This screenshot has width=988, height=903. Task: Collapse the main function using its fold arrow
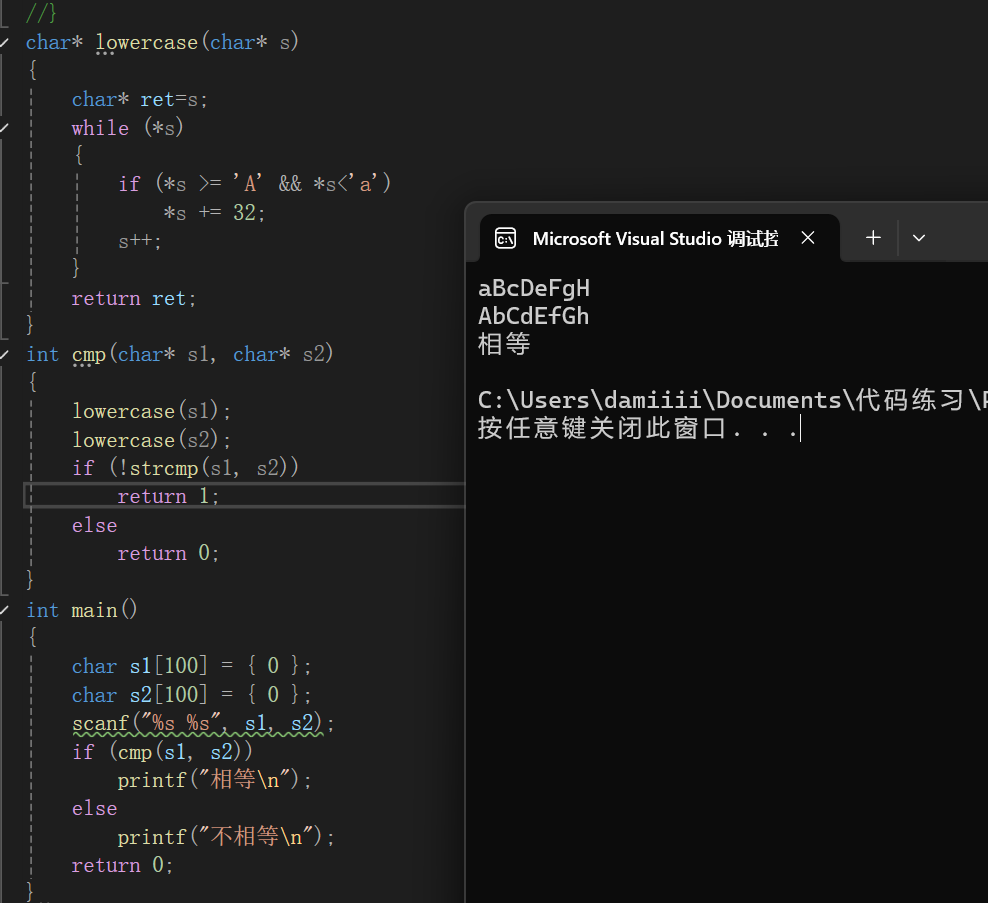click(5, 609)
